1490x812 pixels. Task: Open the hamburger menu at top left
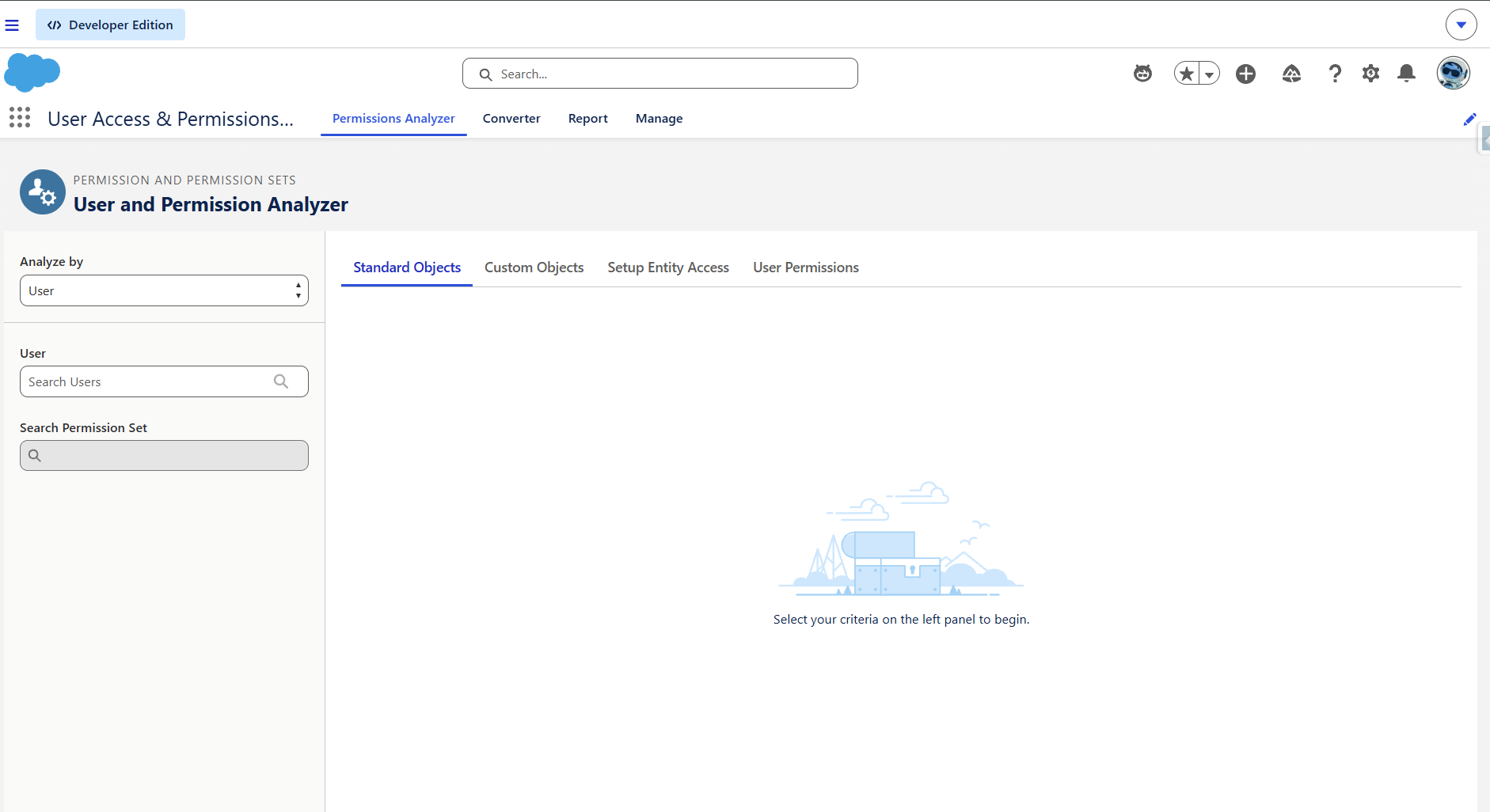pyautogui.click(x=12, y=25)
